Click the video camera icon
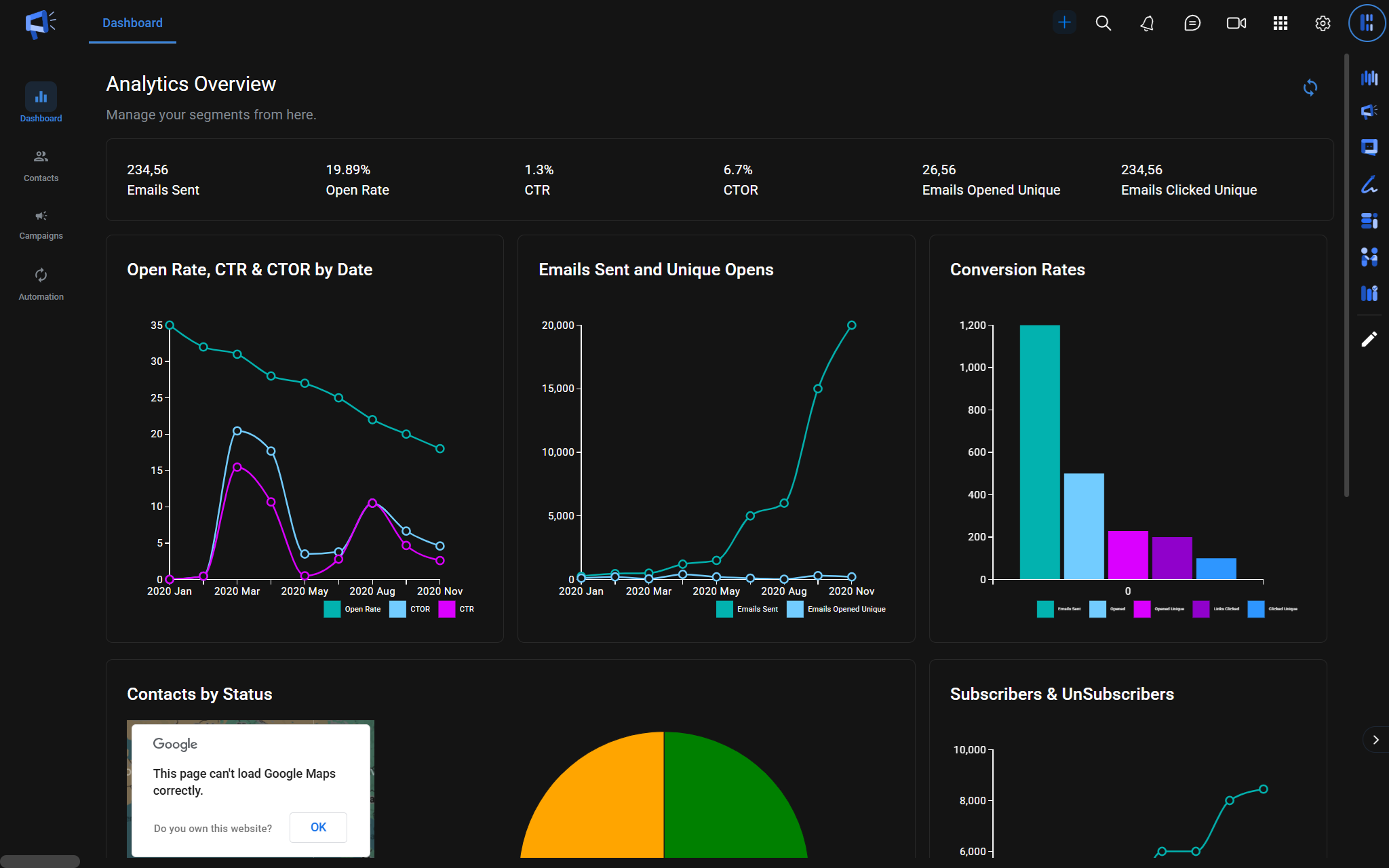This screenshot has height=868, width=1389. pos(1236,23)
